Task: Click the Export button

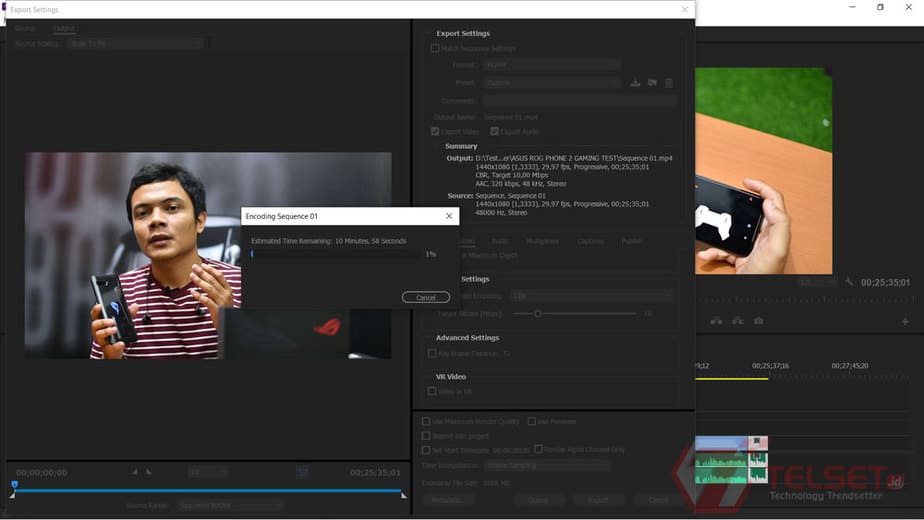Action: coord(598,500)
